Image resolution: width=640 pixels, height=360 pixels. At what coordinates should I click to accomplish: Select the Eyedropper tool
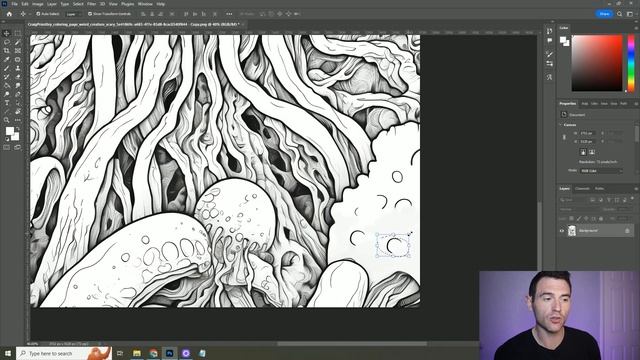click(x=7, y=60)
